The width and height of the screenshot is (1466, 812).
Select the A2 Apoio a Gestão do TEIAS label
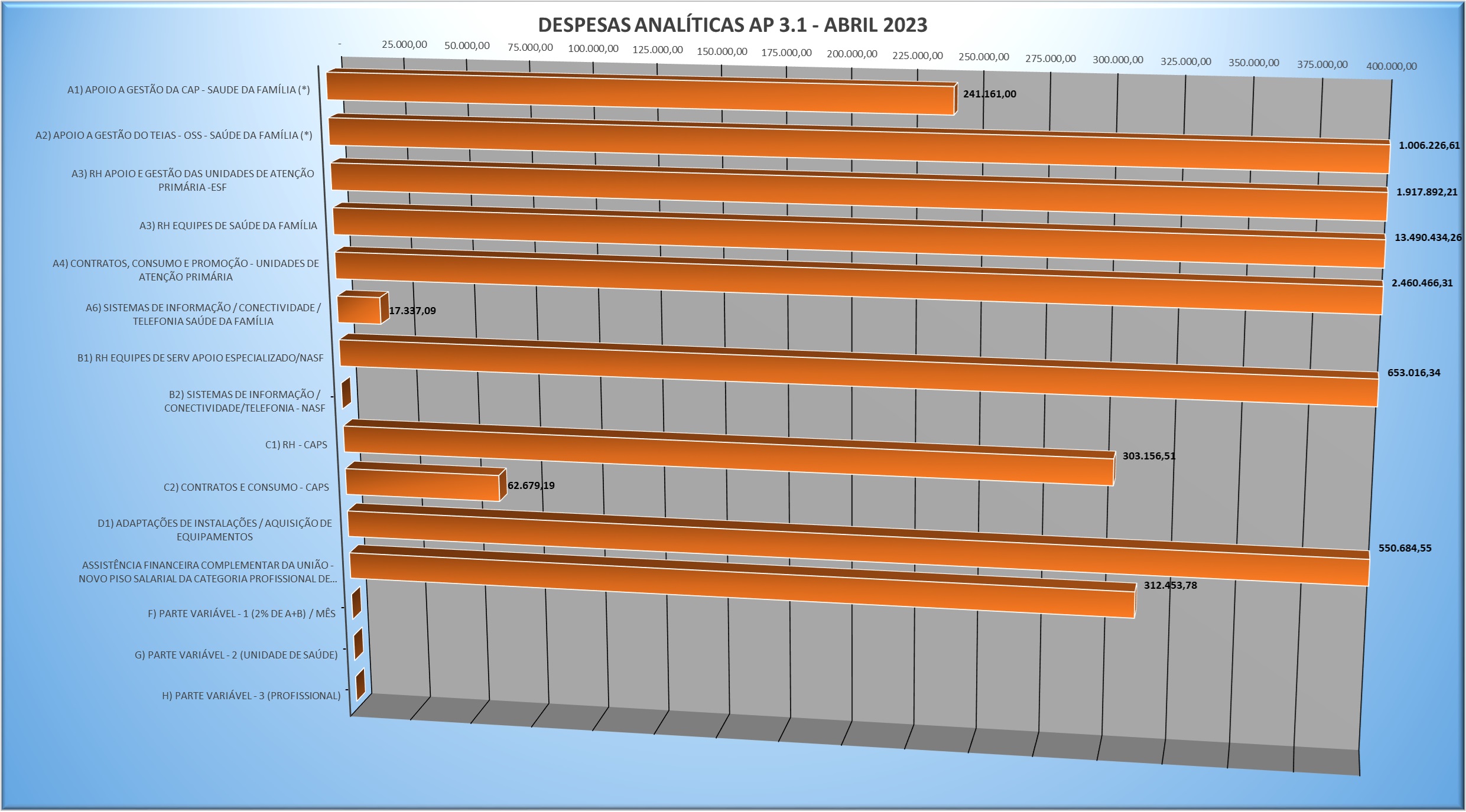174,135
